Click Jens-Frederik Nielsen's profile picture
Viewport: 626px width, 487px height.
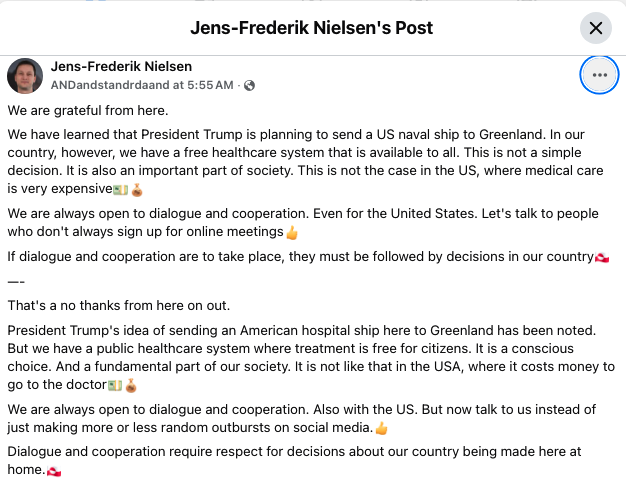click(x=25, y=75)
